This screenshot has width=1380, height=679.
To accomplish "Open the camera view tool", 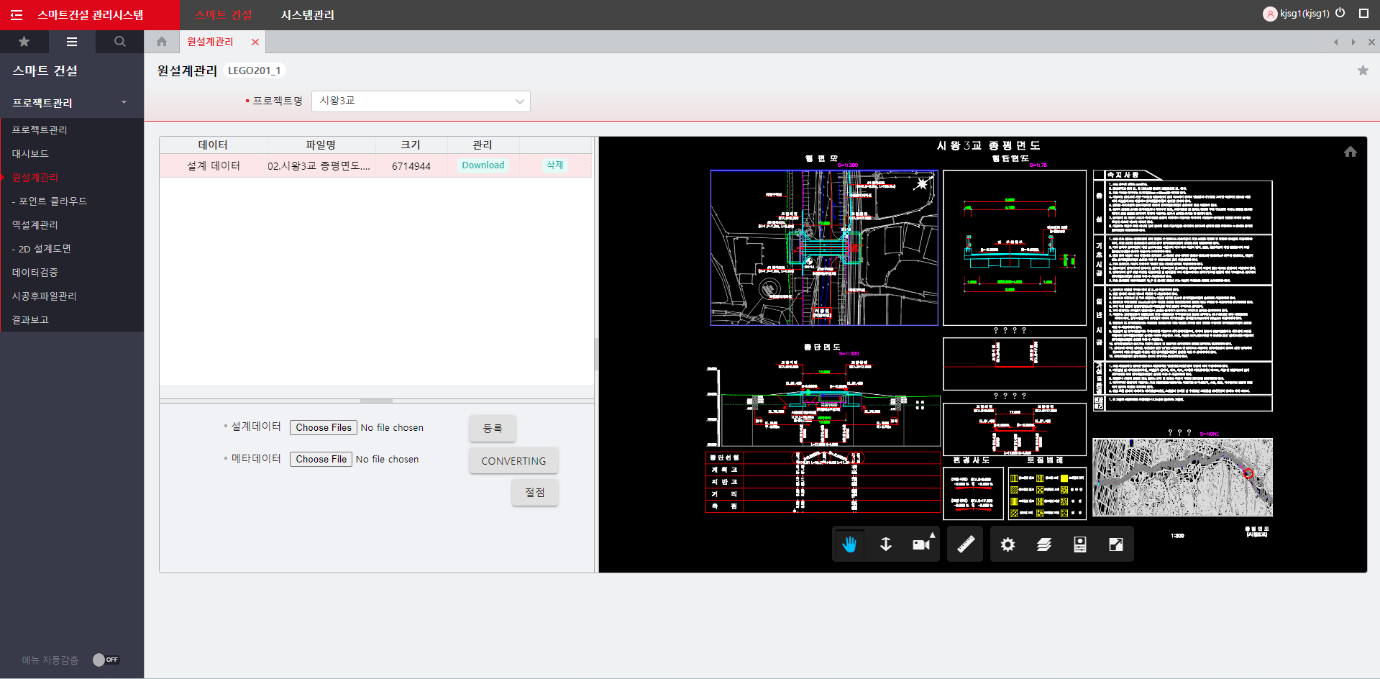I will [921, 545].
